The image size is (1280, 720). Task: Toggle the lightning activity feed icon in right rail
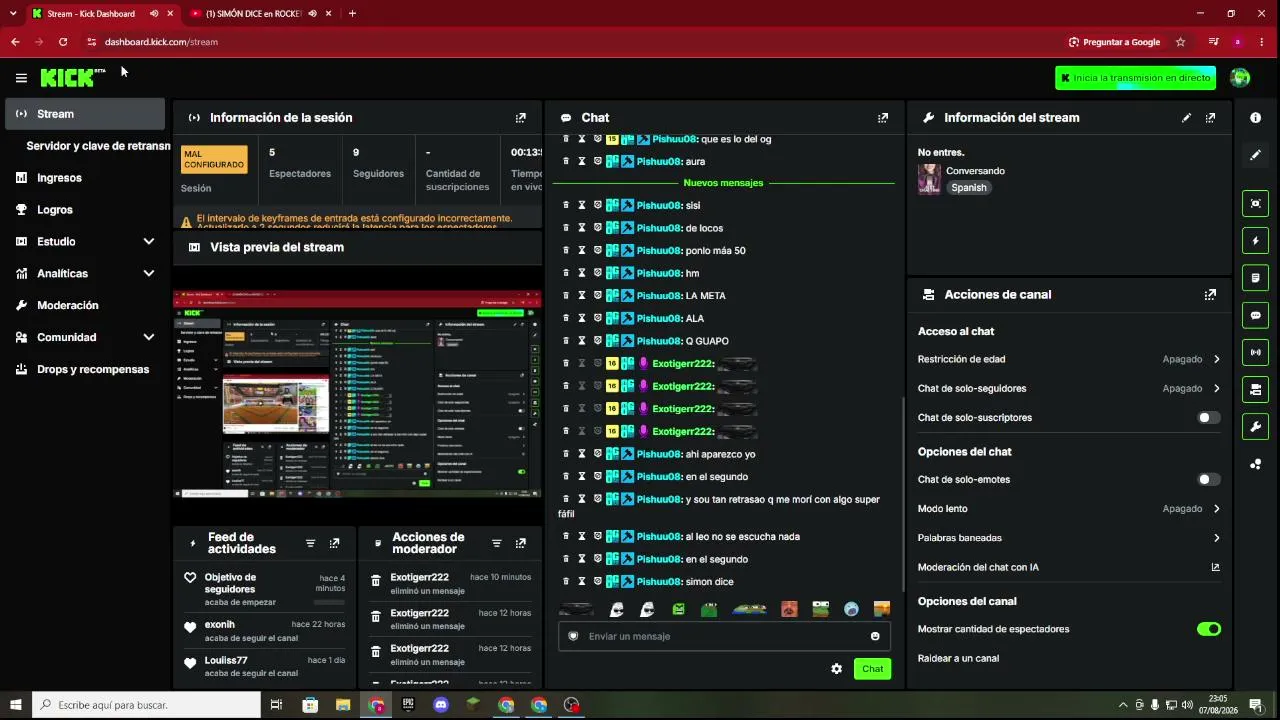tap(1256, 241)
